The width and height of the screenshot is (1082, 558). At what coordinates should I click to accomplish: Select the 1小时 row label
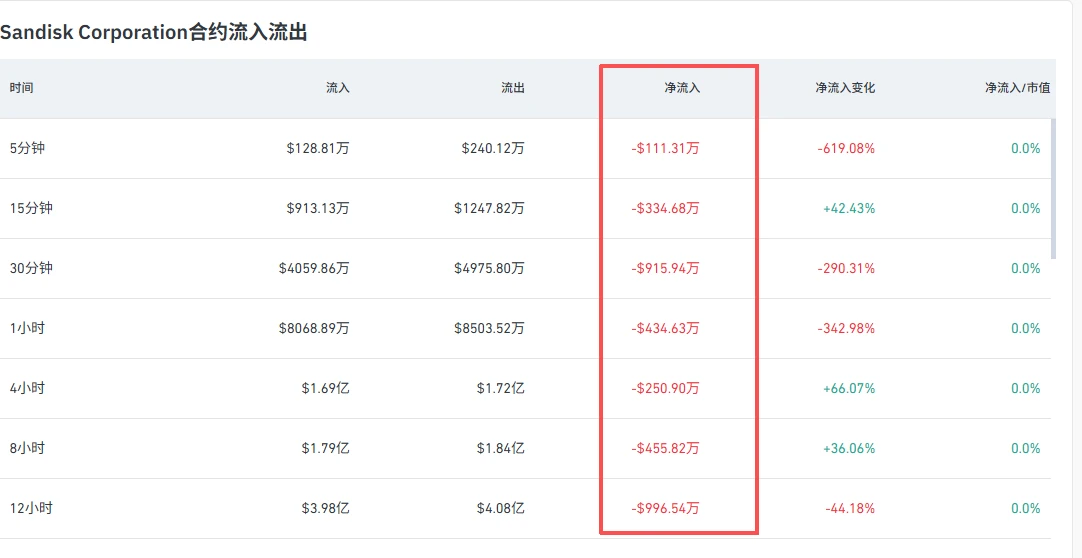(x=27, y=328)
